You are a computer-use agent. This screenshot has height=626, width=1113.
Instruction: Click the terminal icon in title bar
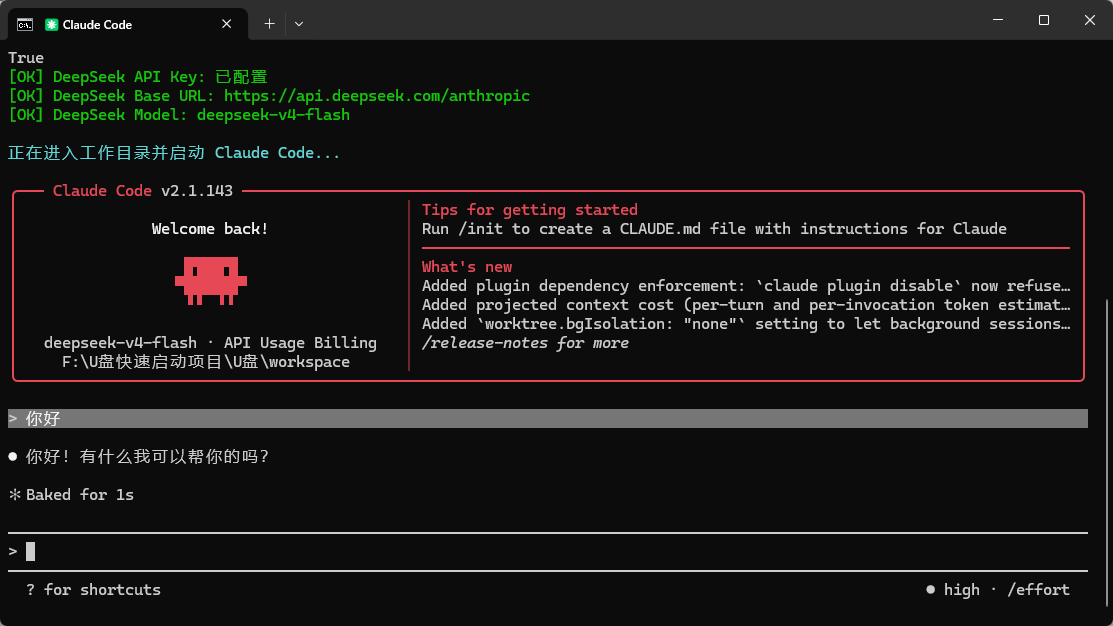(x=25, y=25)
